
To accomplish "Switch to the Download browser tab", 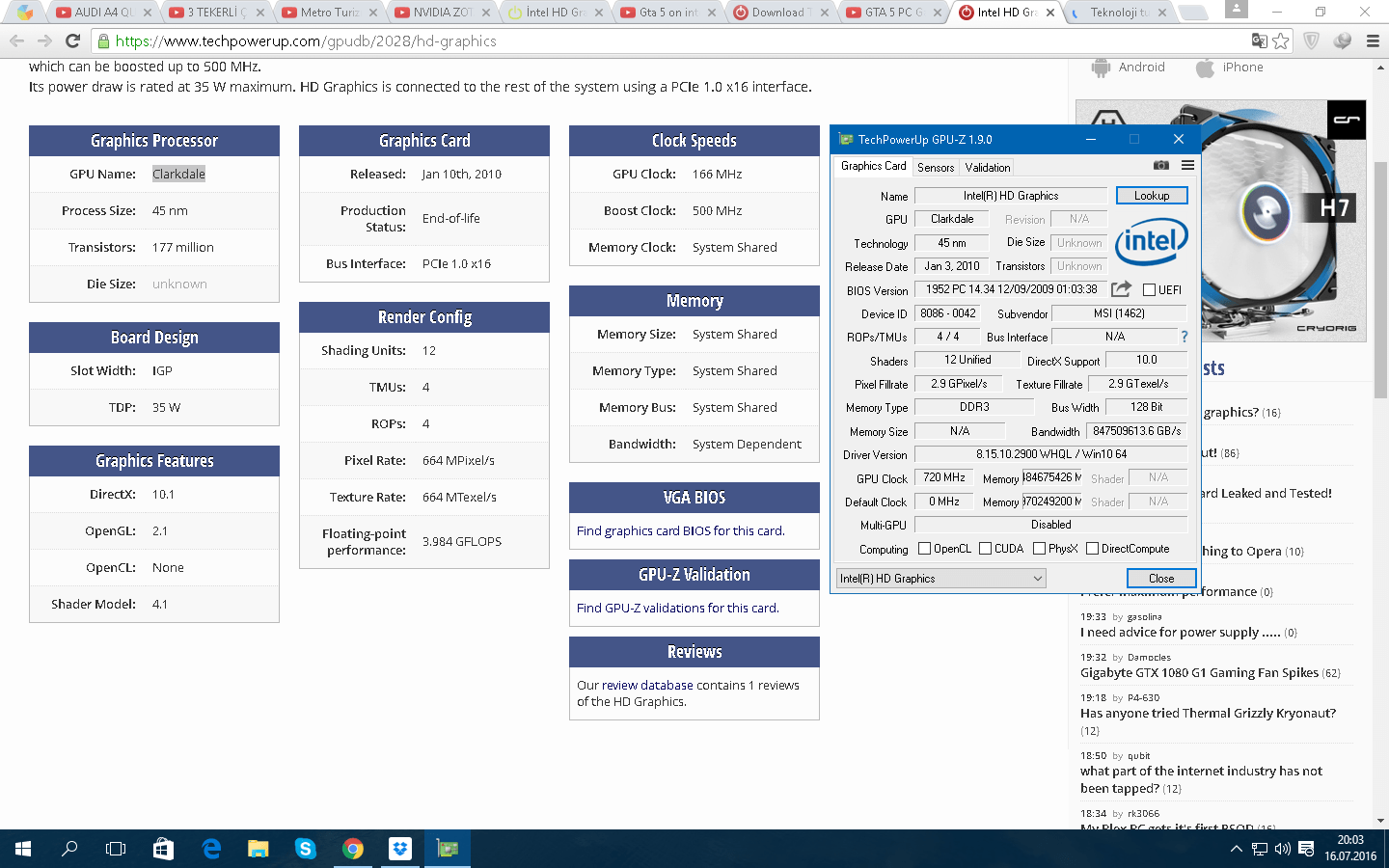I will tap(781, 13).
